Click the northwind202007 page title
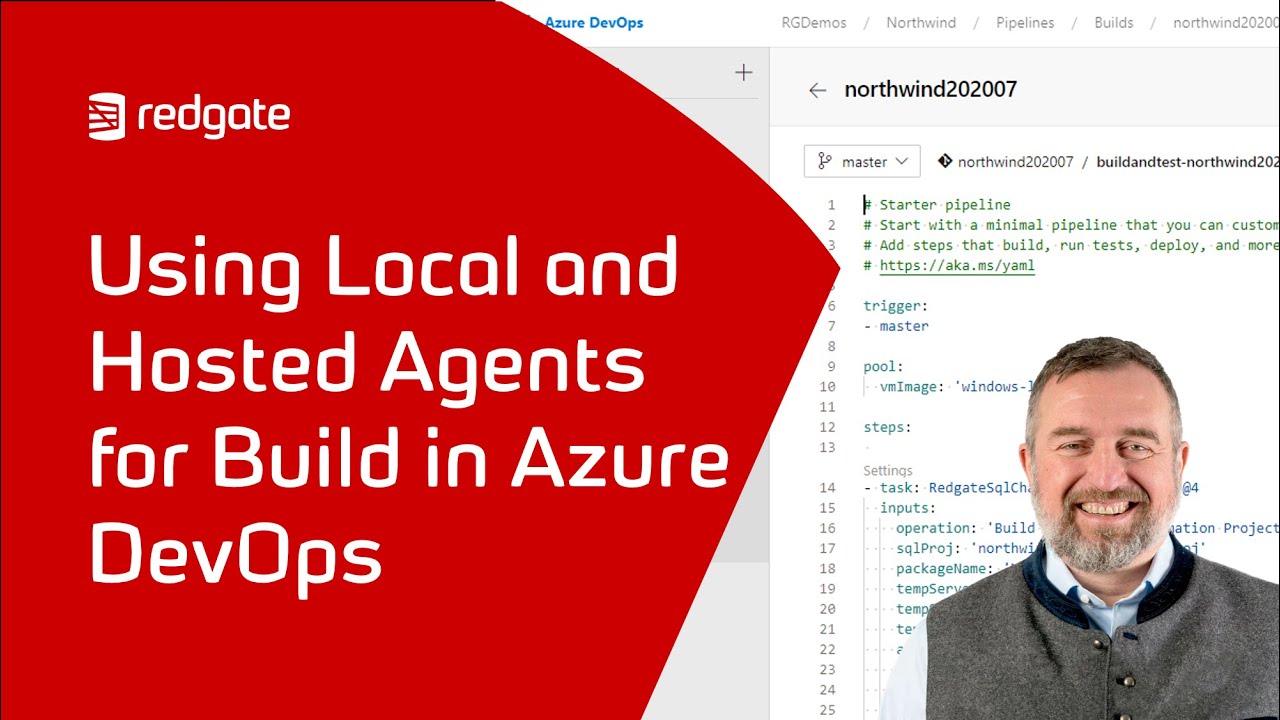 click(x=930, y=89)
